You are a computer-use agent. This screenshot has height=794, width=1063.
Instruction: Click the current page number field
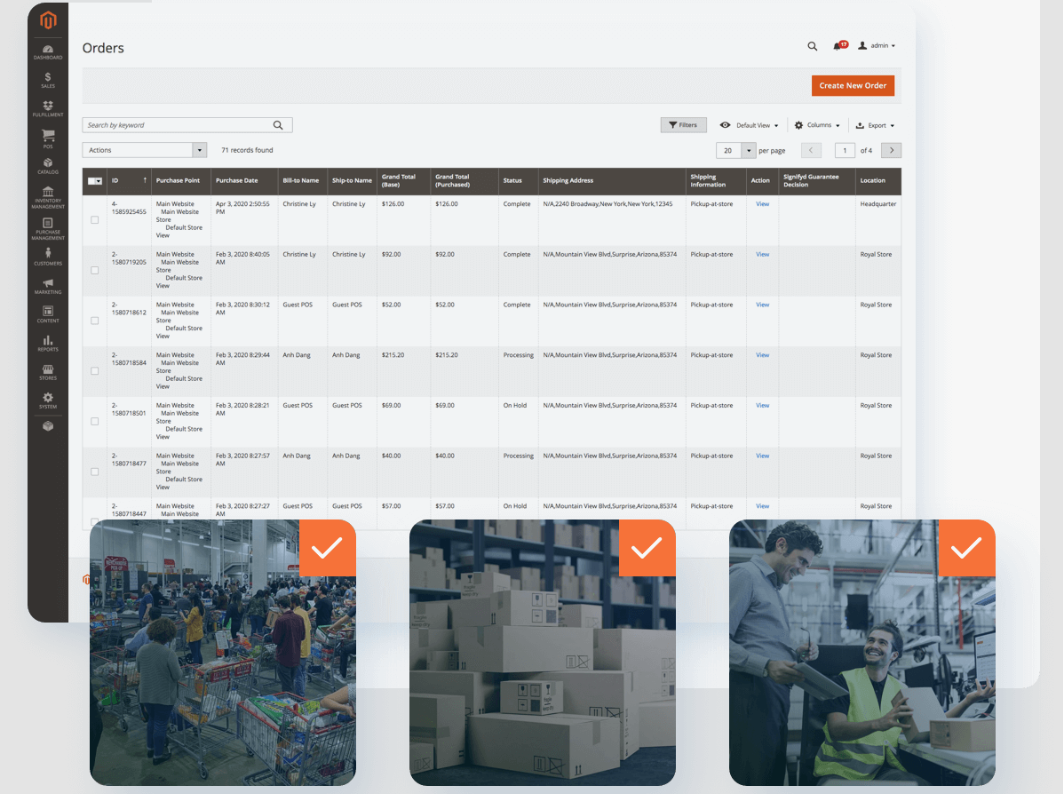845,151
